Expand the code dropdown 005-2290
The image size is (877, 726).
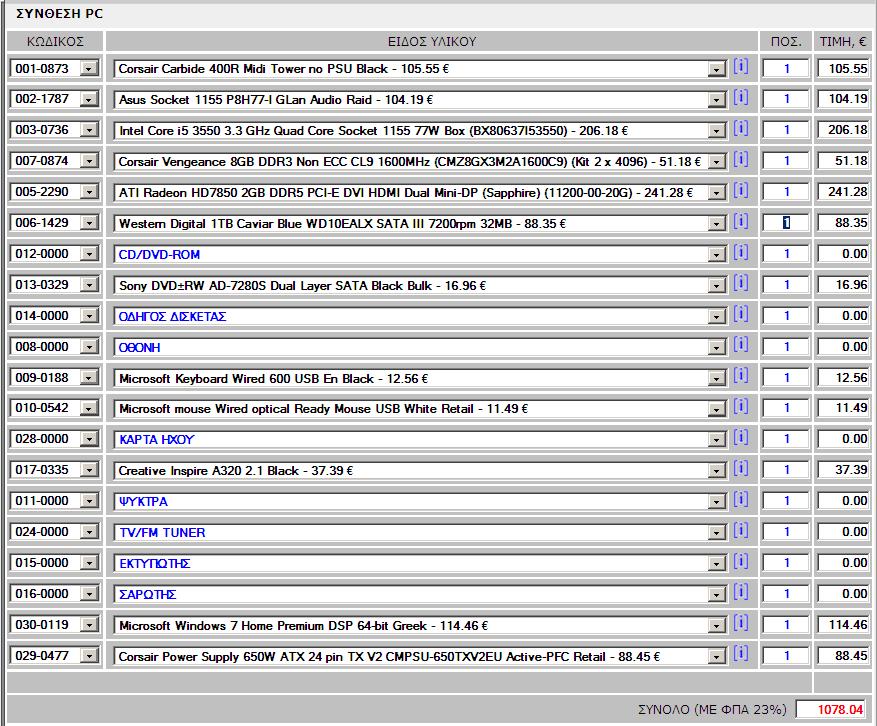click(88, 192)
